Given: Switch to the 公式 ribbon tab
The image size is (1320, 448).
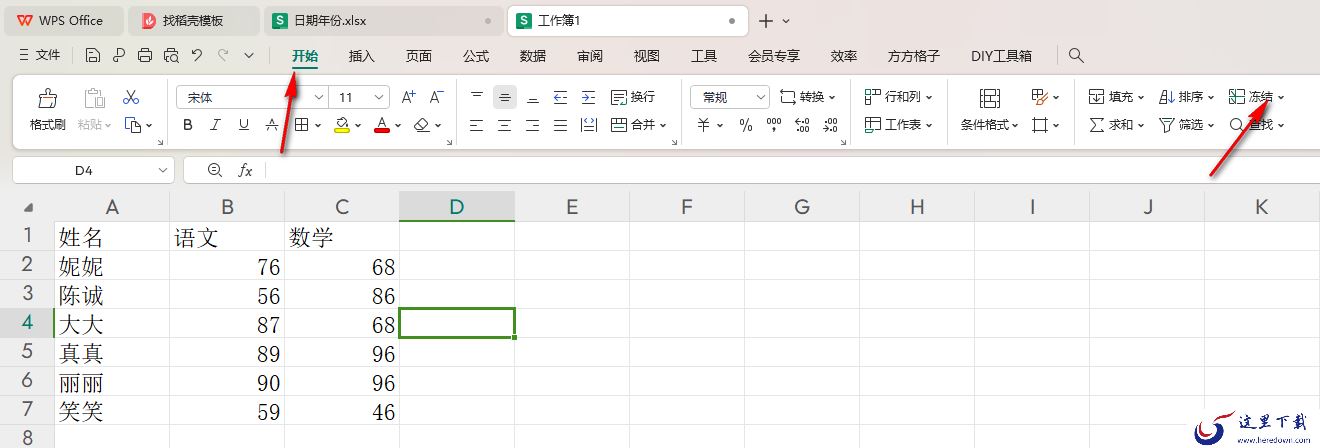Looking at the screenshot, I should coord(476,56).
